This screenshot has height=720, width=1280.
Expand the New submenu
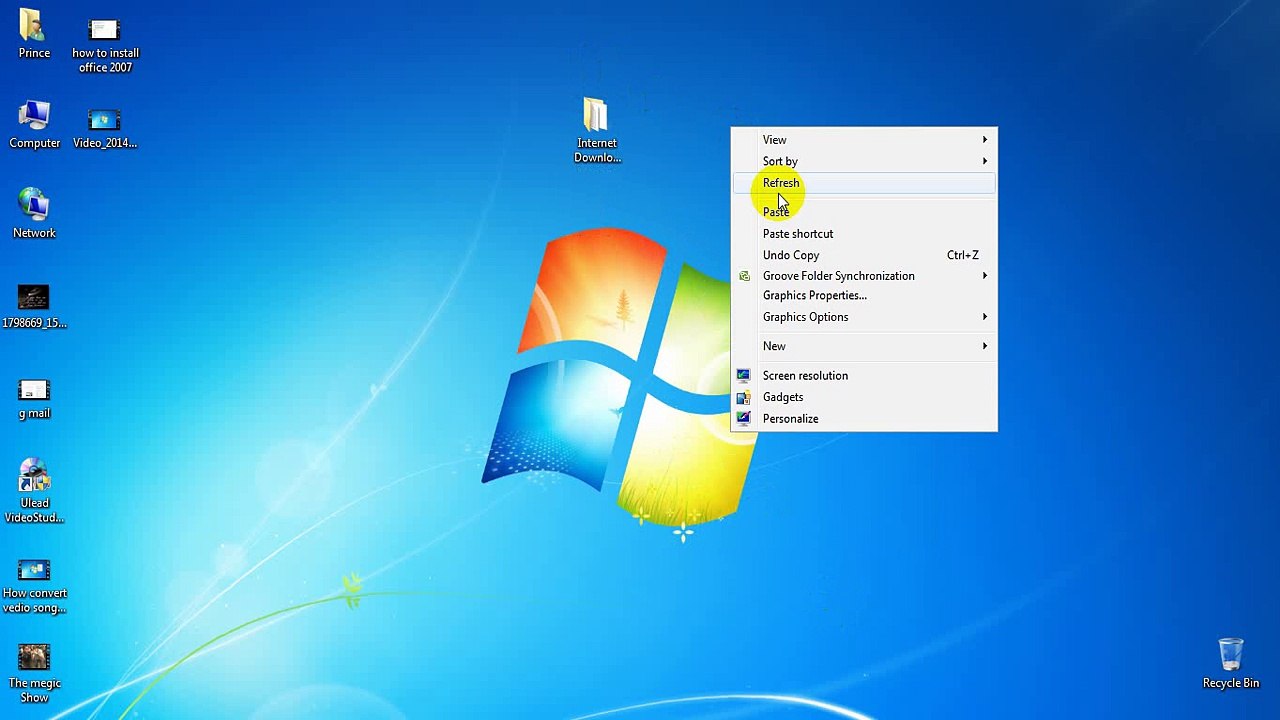tap(864, 346)
